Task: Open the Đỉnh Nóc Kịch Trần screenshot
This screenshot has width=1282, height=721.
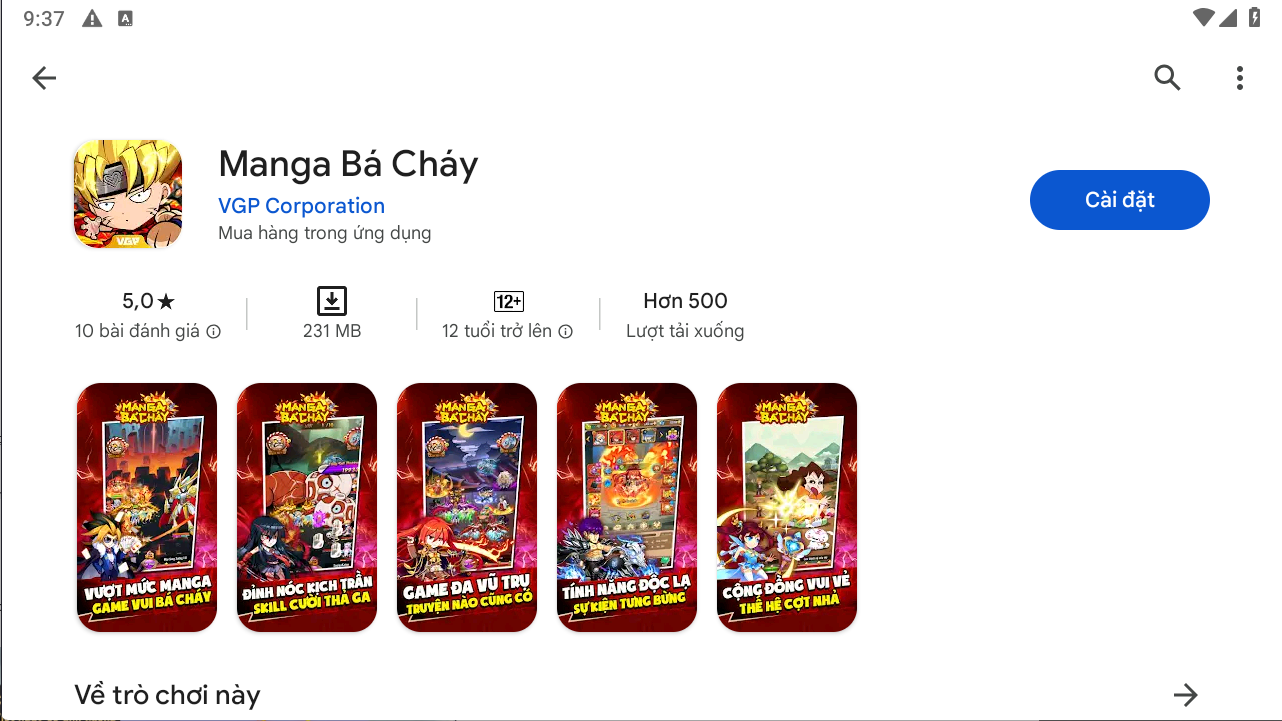Action: pyautogui.click(x=307, y=507)
